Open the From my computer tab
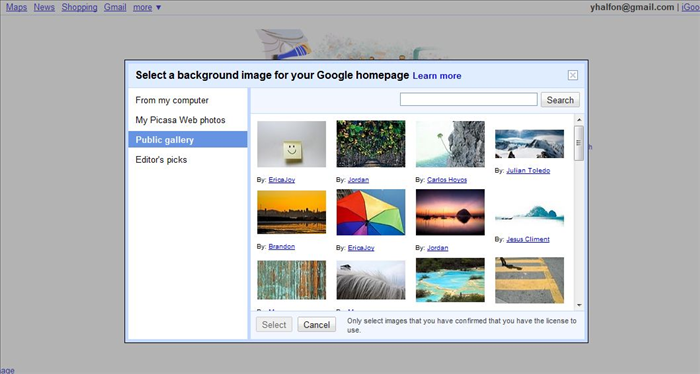The width and height of the screenshot is (700, 374). click(172, 100)
